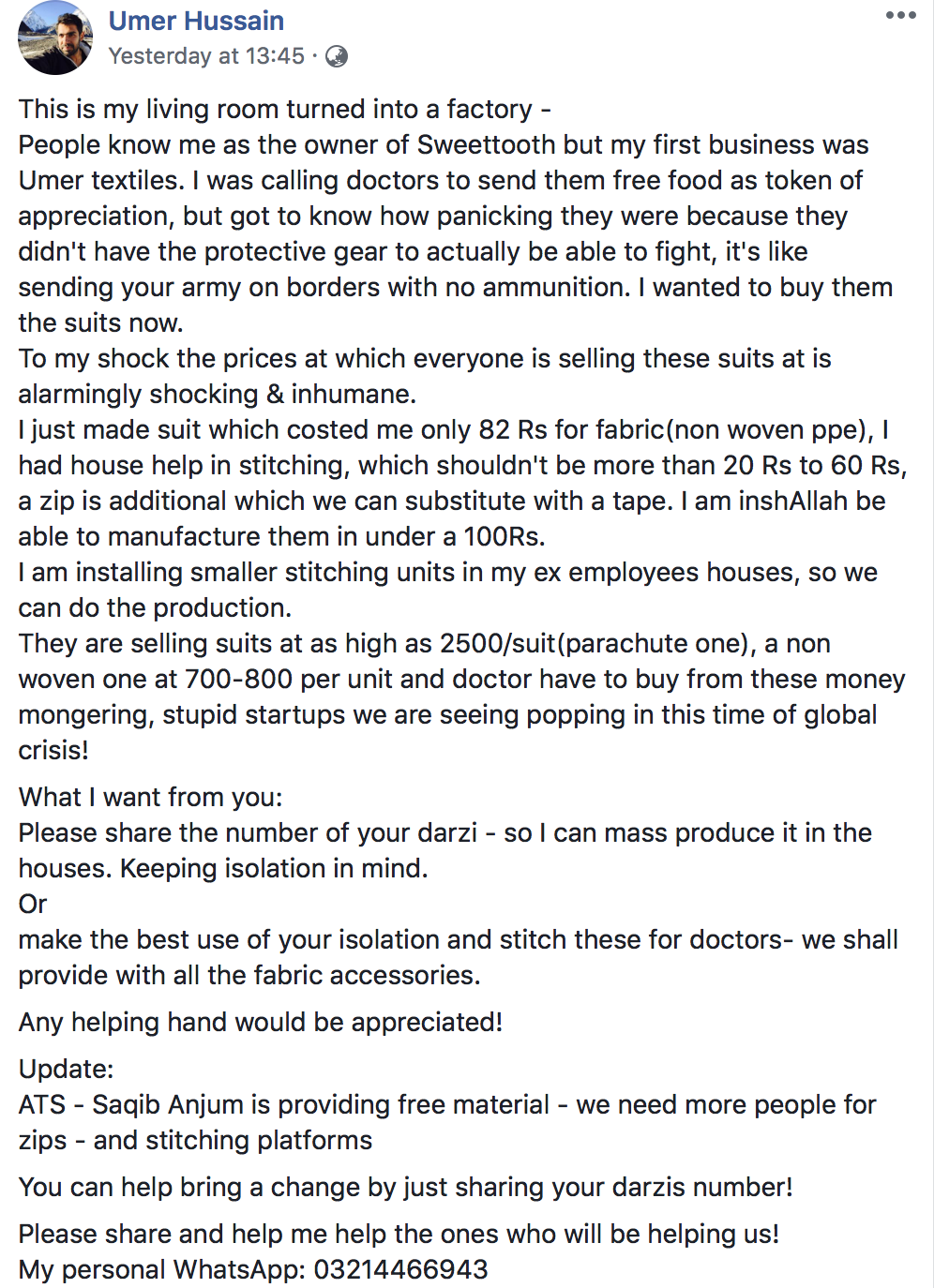Click 'You can help bring a change' sentence
Image resolution: width=934 pixels, height=1288 pixels.
(406, 1187)
